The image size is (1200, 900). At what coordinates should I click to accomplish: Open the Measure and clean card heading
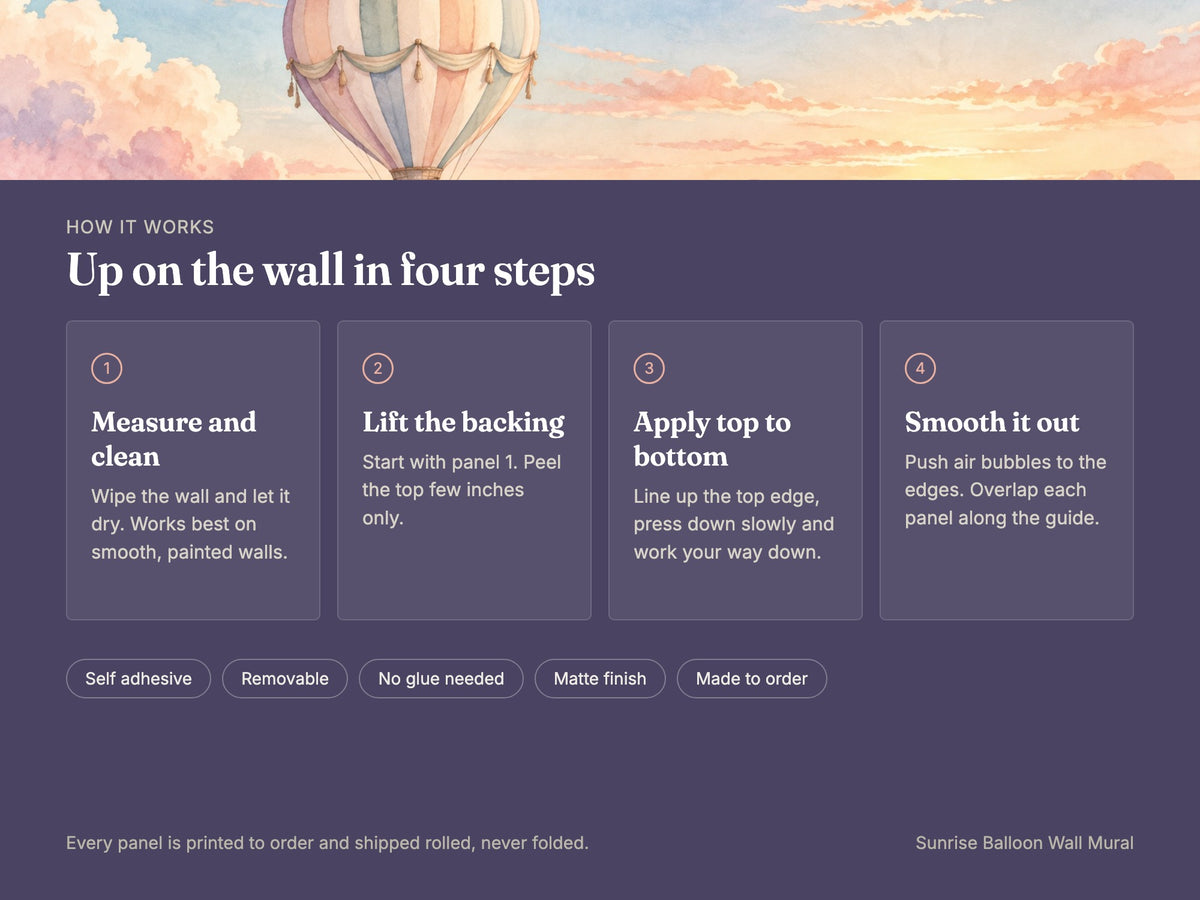click(174, 439)
